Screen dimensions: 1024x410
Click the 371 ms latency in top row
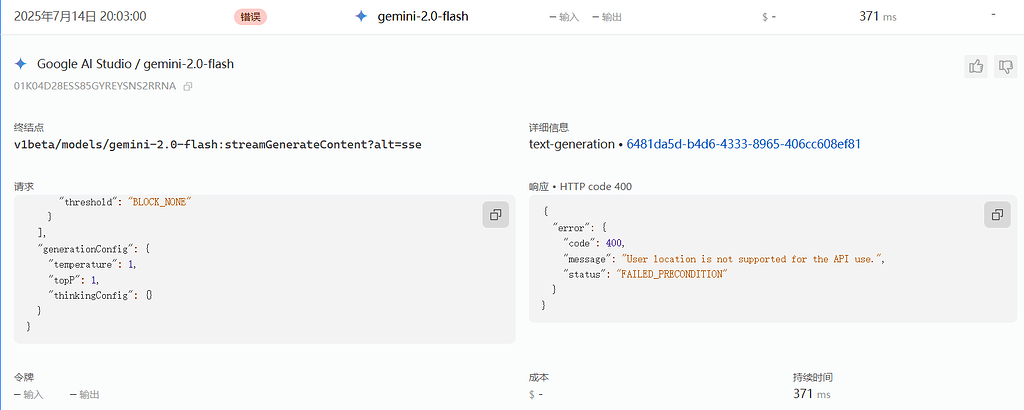(x=878, y=16)
